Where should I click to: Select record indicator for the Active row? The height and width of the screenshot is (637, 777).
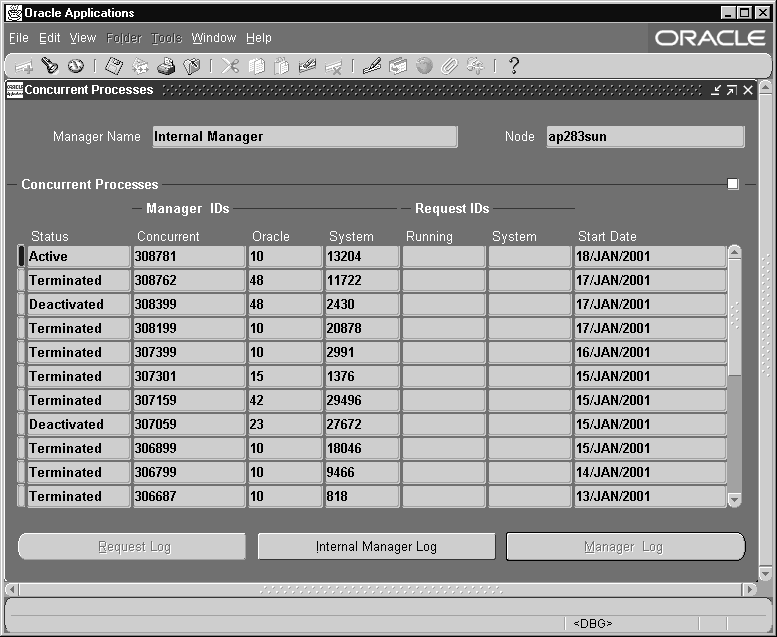click(21, 256)
